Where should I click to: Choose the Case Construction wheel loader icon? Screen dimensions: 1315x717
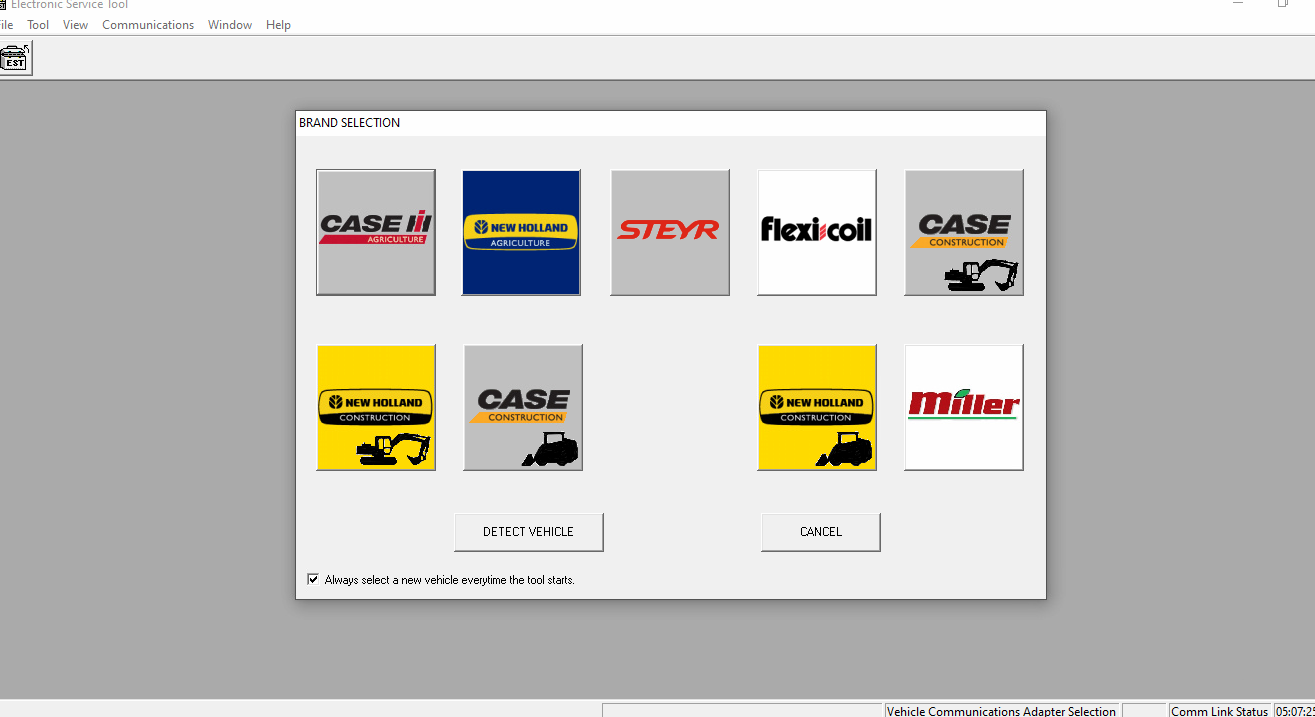(x=522, y=407)
